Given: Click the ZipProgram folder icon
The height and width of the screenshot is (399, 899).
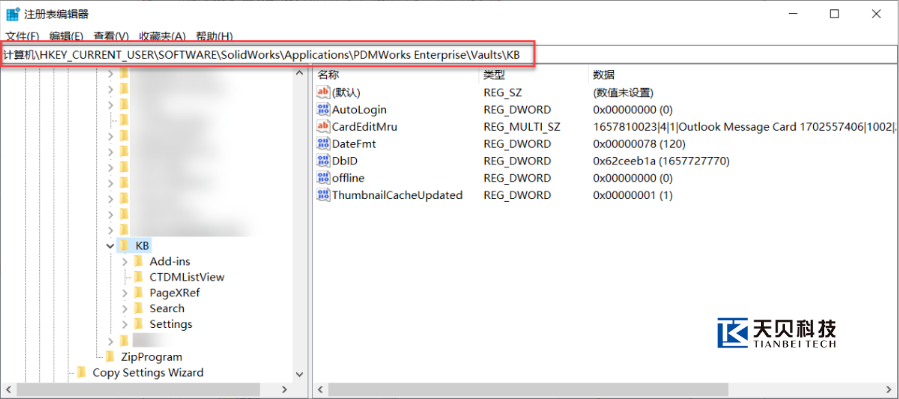Looking at the screenshot, I should coord(110,357).
